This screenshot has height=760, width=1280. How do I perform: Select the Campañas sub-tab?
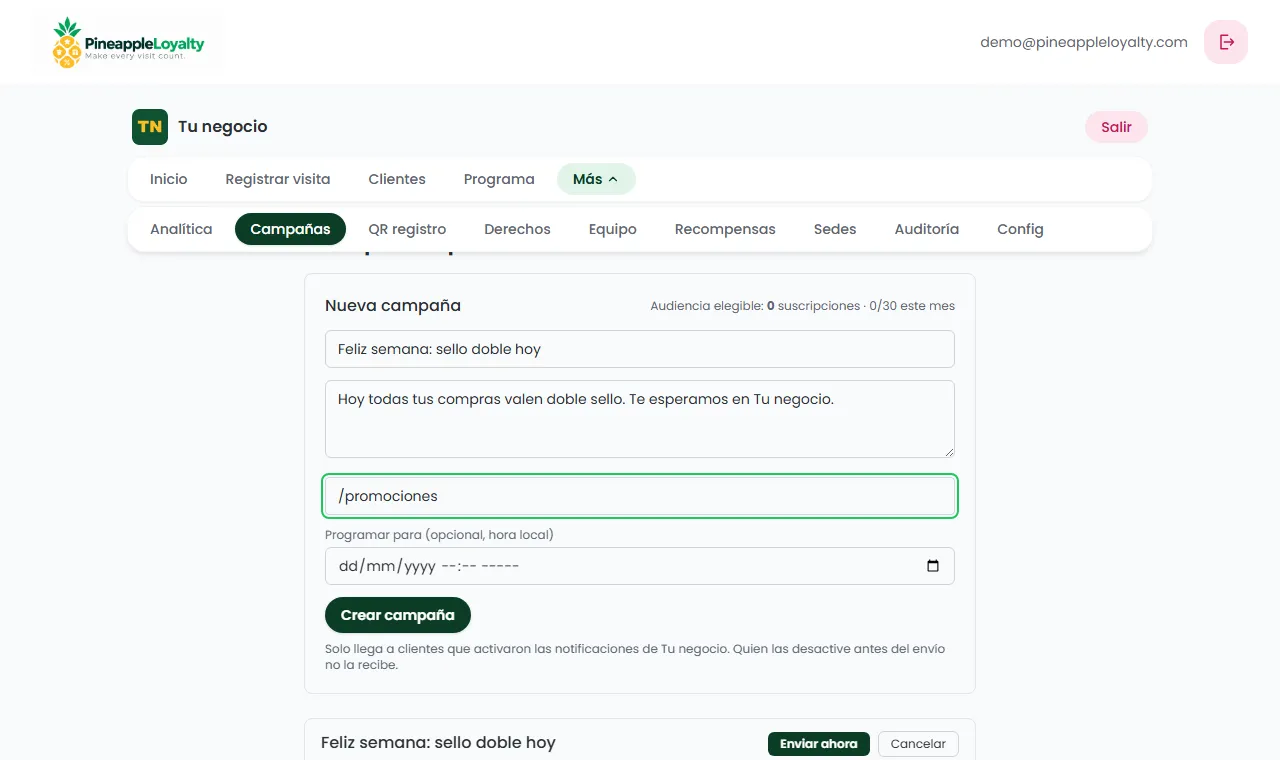click(290, 229)
